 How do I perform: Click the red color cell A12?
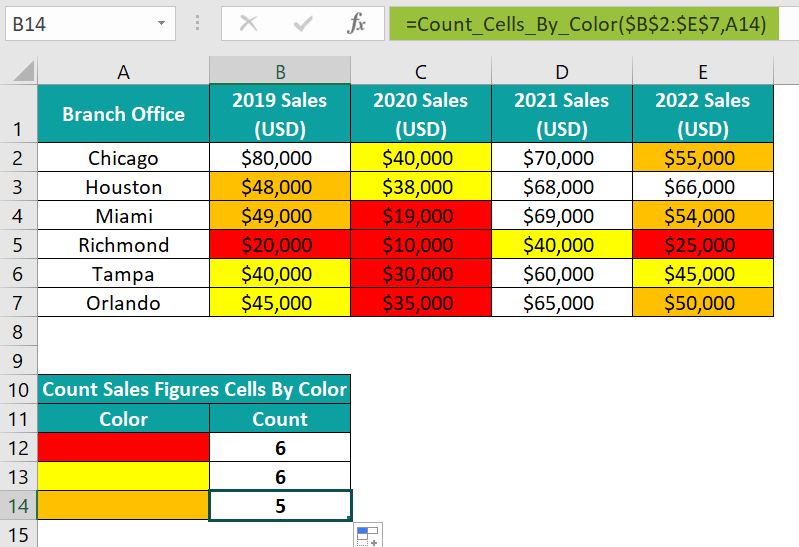coord(123,448)
